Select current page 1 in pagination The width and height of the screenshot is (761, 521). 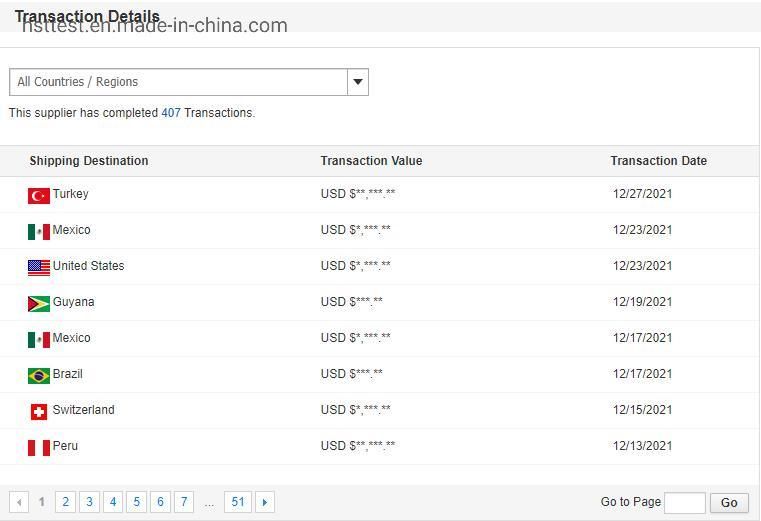point(42,502)
